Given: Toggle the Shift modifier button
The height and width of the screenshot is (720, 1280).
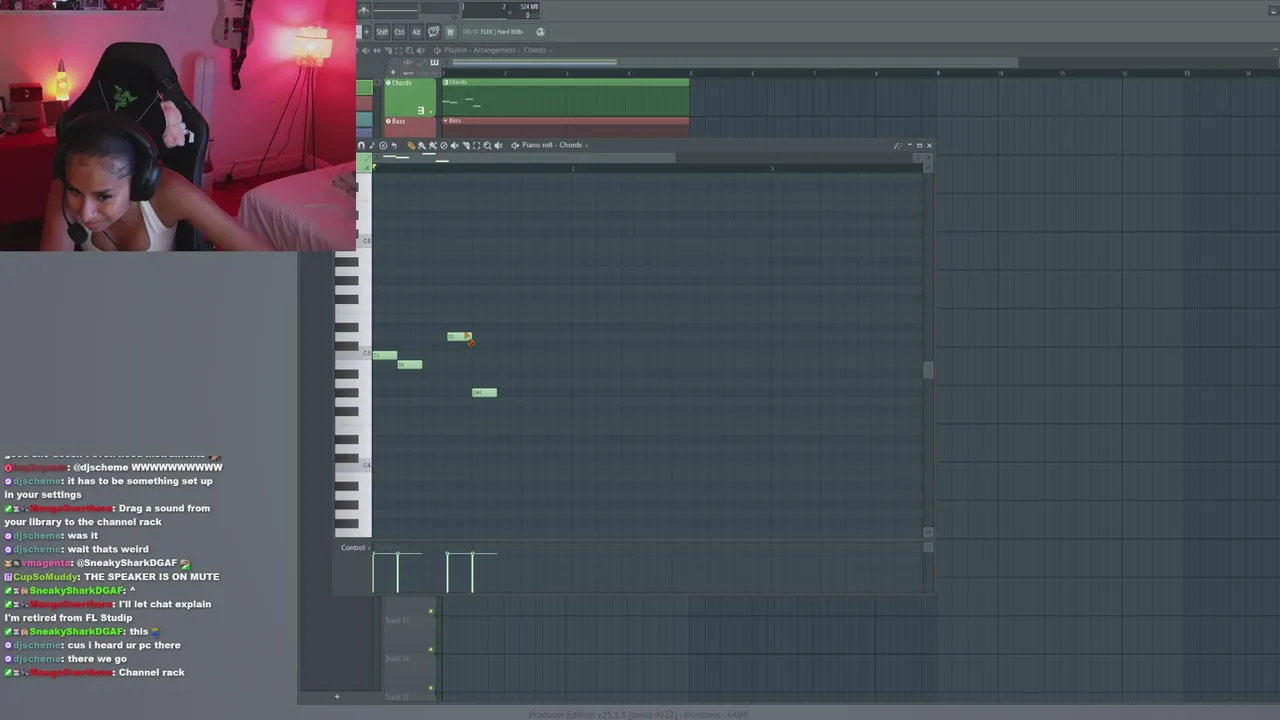Looking at the screenshot, I should pyautogui.click(x=382, y=32).
